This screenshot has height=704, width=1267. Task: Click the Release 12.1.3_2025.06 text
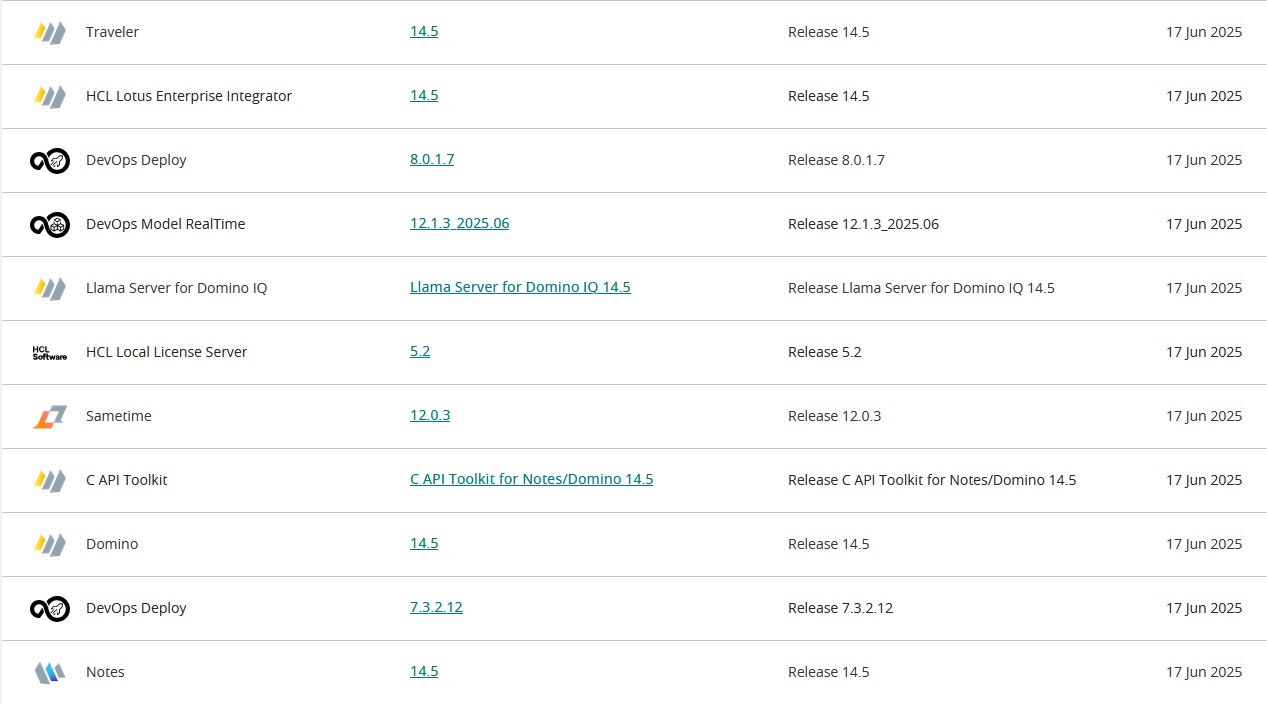863,224
